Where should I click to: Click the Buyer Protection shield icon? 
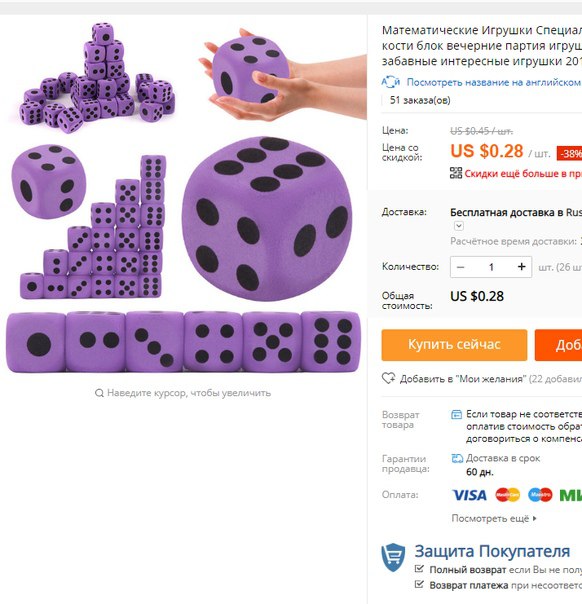[393, 557]
